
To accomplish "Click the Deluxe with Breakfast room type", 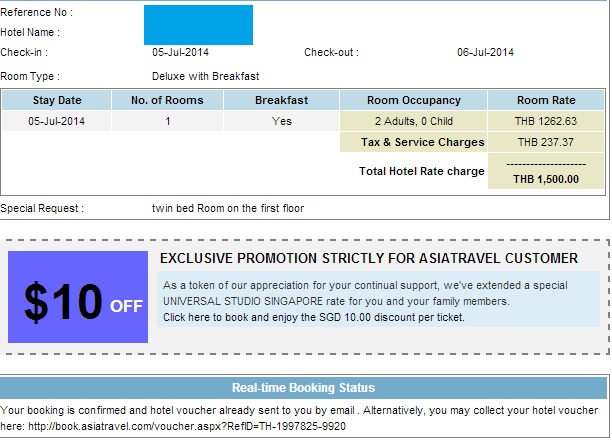I will pos(205,76).
